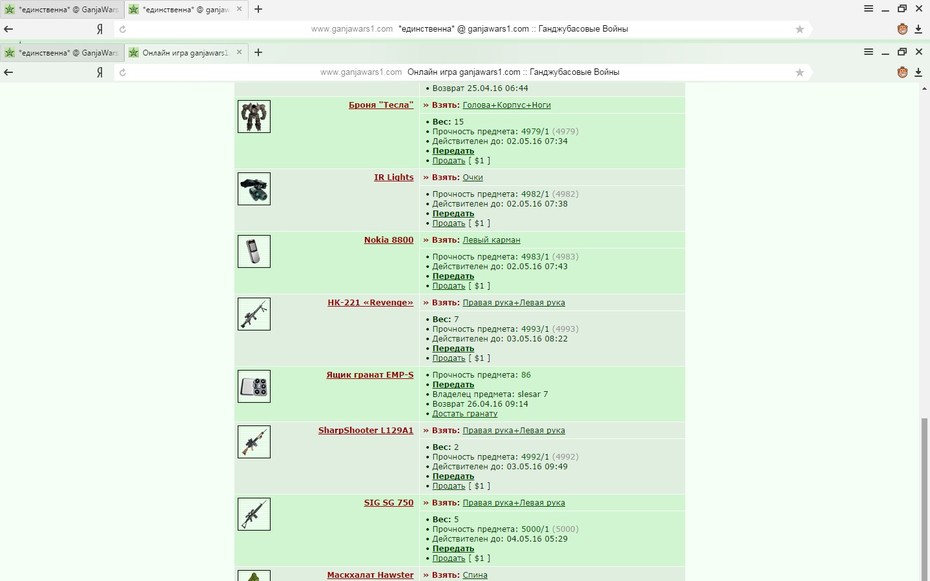
Task: Switch to second "единственна" tab, background window
Action: (186, 9)
